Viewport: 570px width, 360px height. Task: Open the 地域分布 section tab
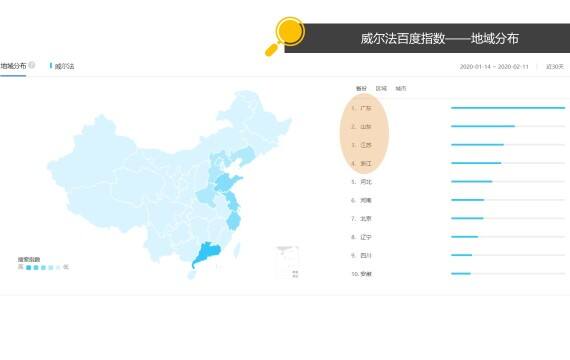pos(13,66)
